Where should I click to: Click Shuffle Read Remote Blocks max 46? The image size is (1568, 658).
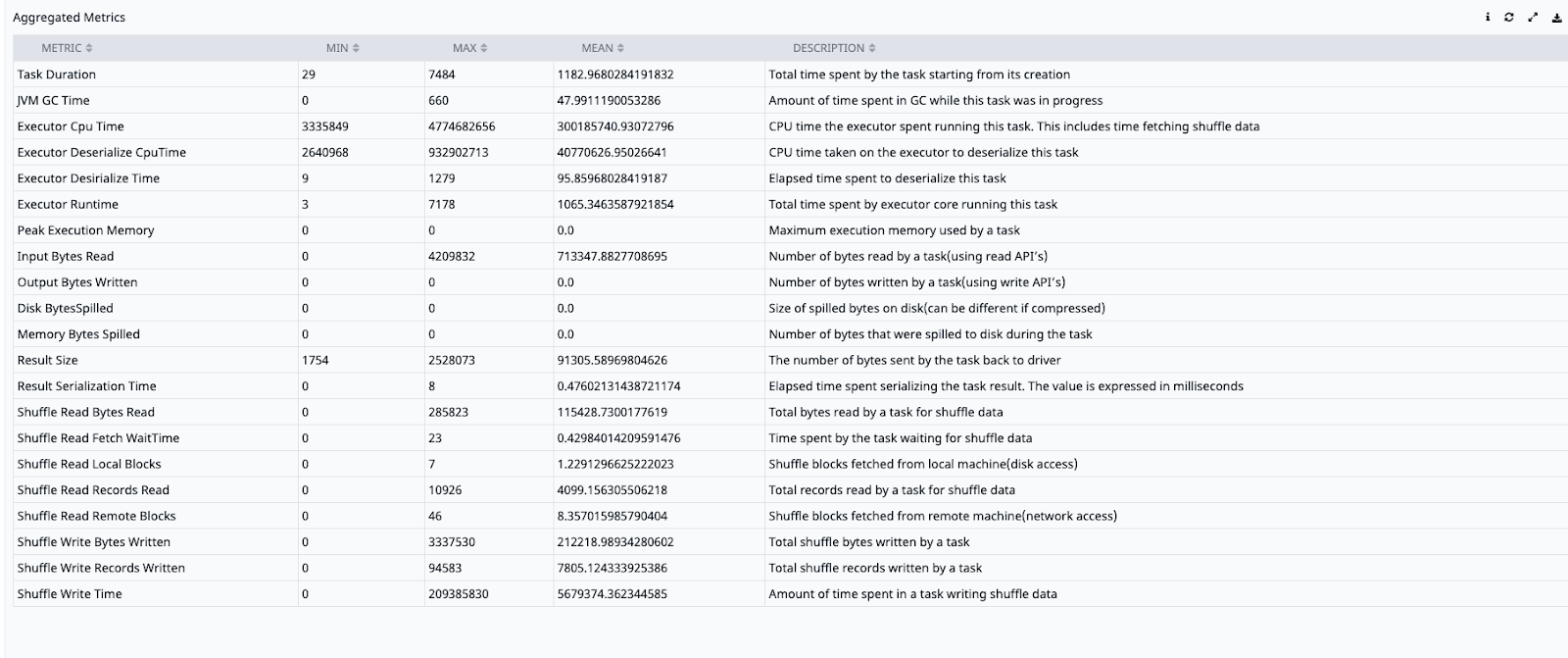click(x=435, y=516)
